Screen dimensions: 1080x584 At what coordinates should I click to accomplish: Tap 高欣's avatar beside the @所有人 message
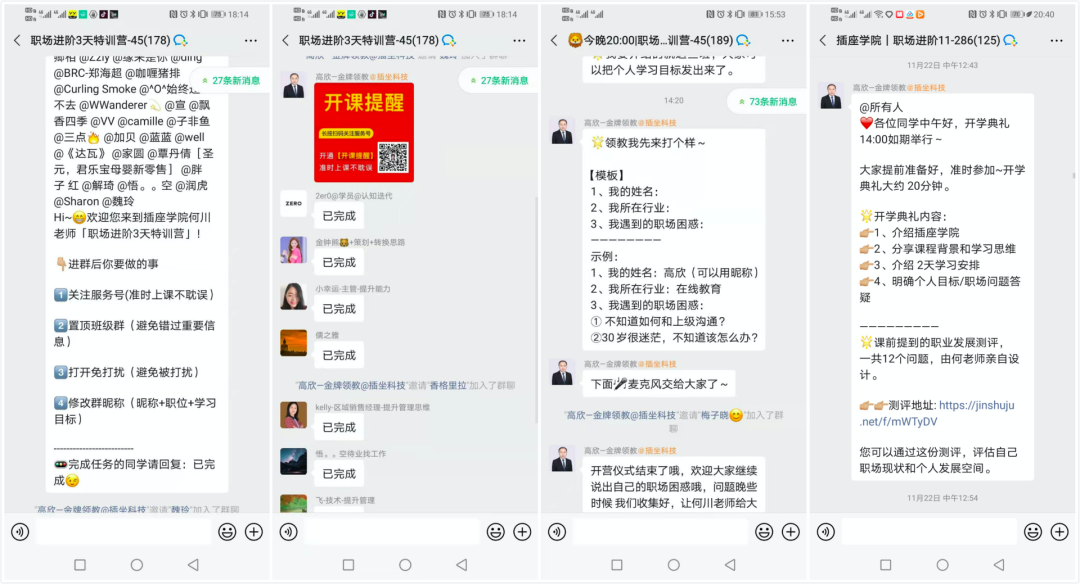pyautogui.click(x=831, y=96)
